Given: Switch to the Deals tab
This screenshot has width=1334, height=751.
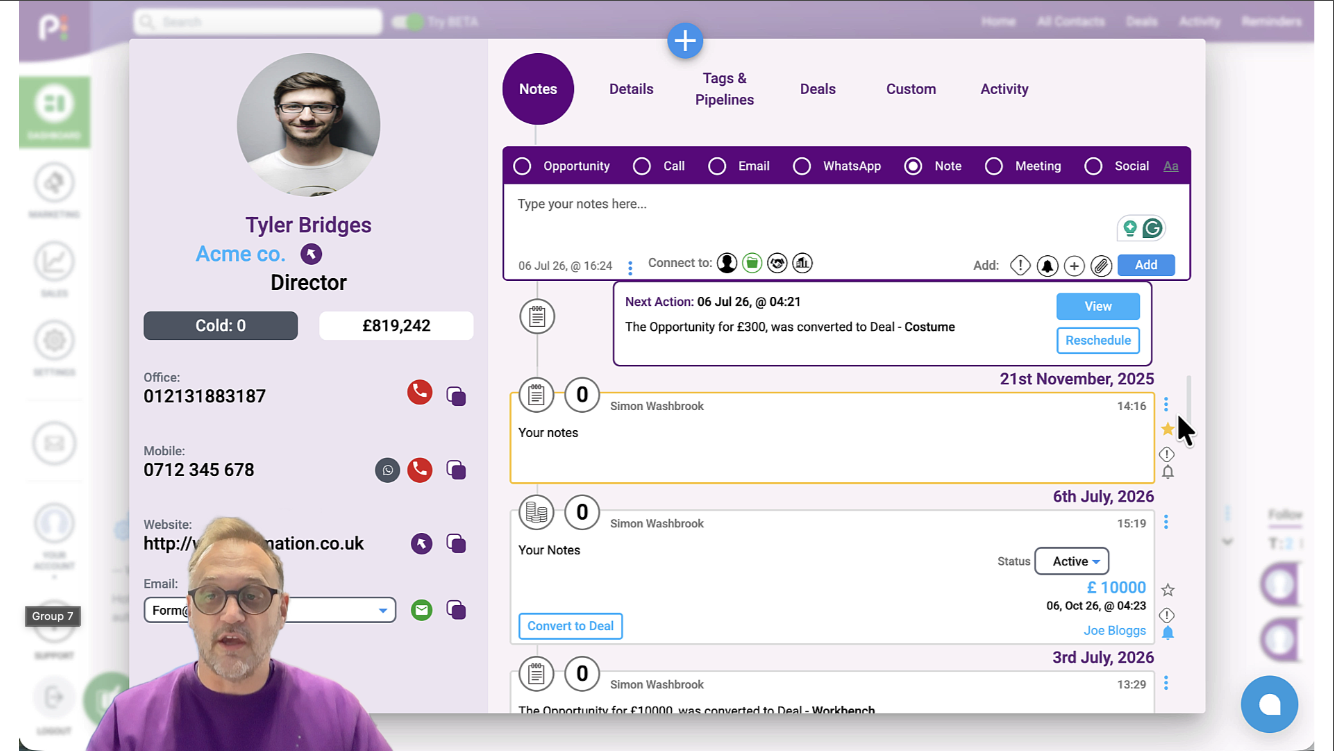Looking at the screenshot, I should click(818, 89).
